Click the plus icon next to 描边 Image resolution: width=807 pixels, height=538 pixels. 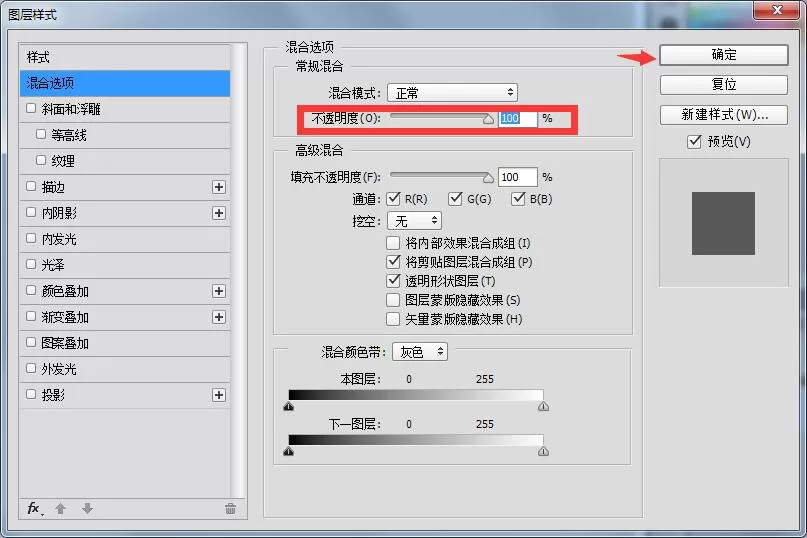[219, 187]
